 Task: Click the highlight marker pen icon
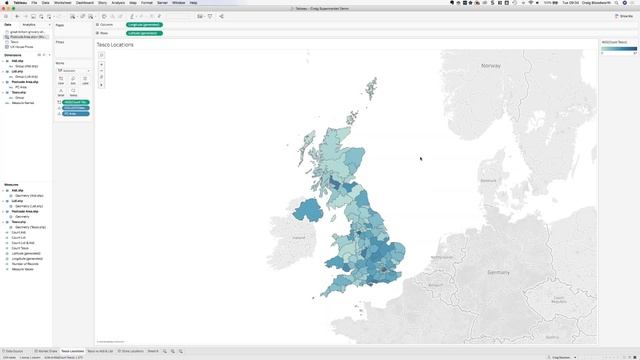[132, 16]
